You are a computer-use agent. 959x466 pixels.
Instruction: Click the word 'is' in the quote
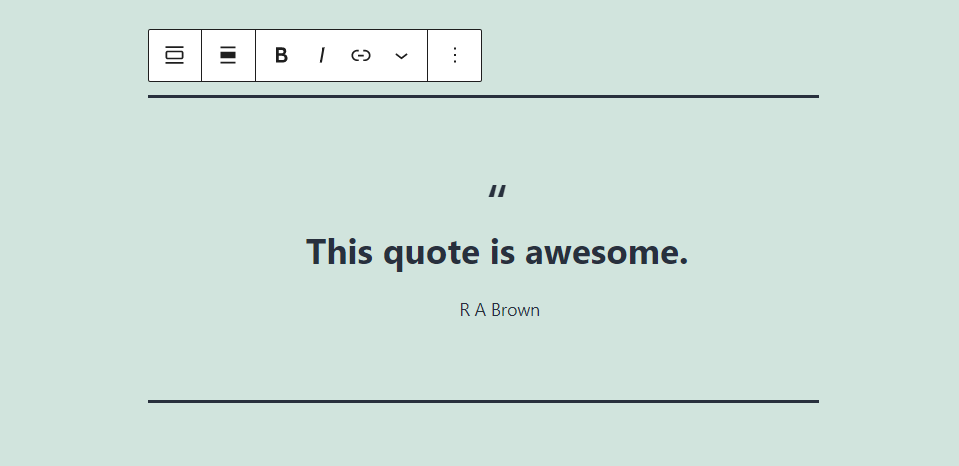502,252
